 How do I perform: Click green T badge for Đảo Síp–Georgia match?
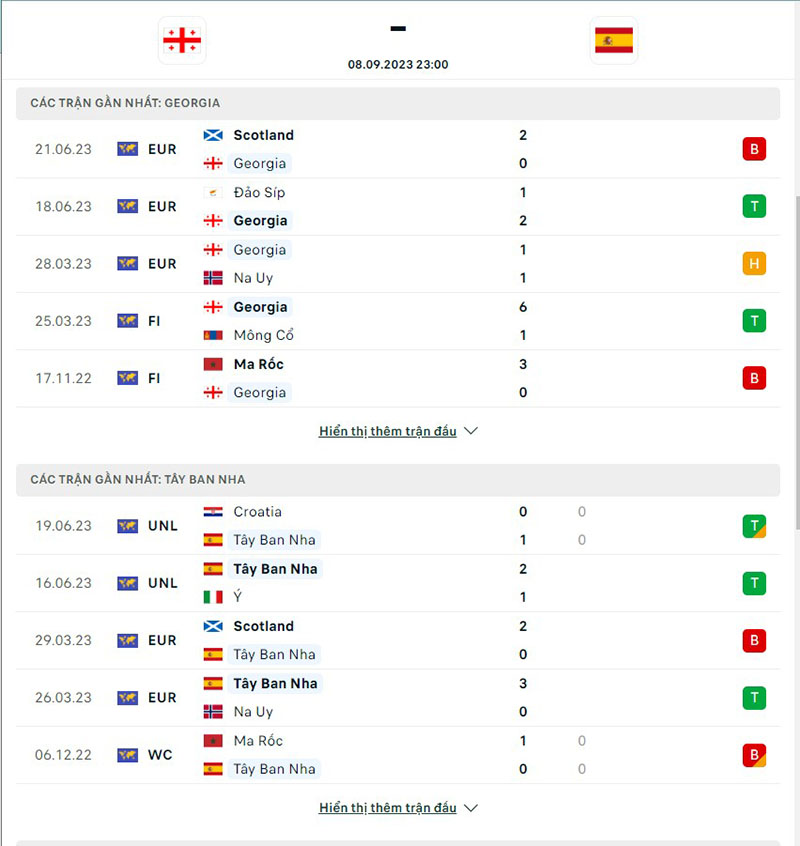coord(753,206)
